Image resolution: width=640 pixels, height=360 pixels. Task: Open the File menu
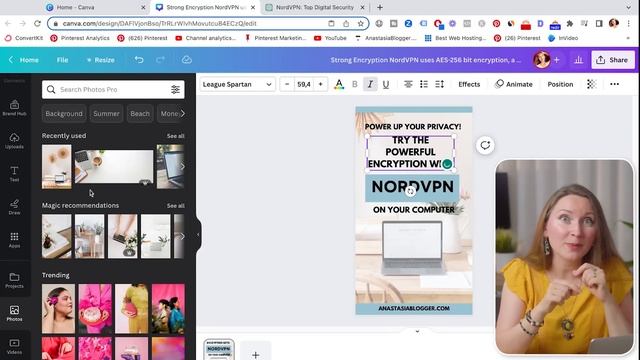62,60
